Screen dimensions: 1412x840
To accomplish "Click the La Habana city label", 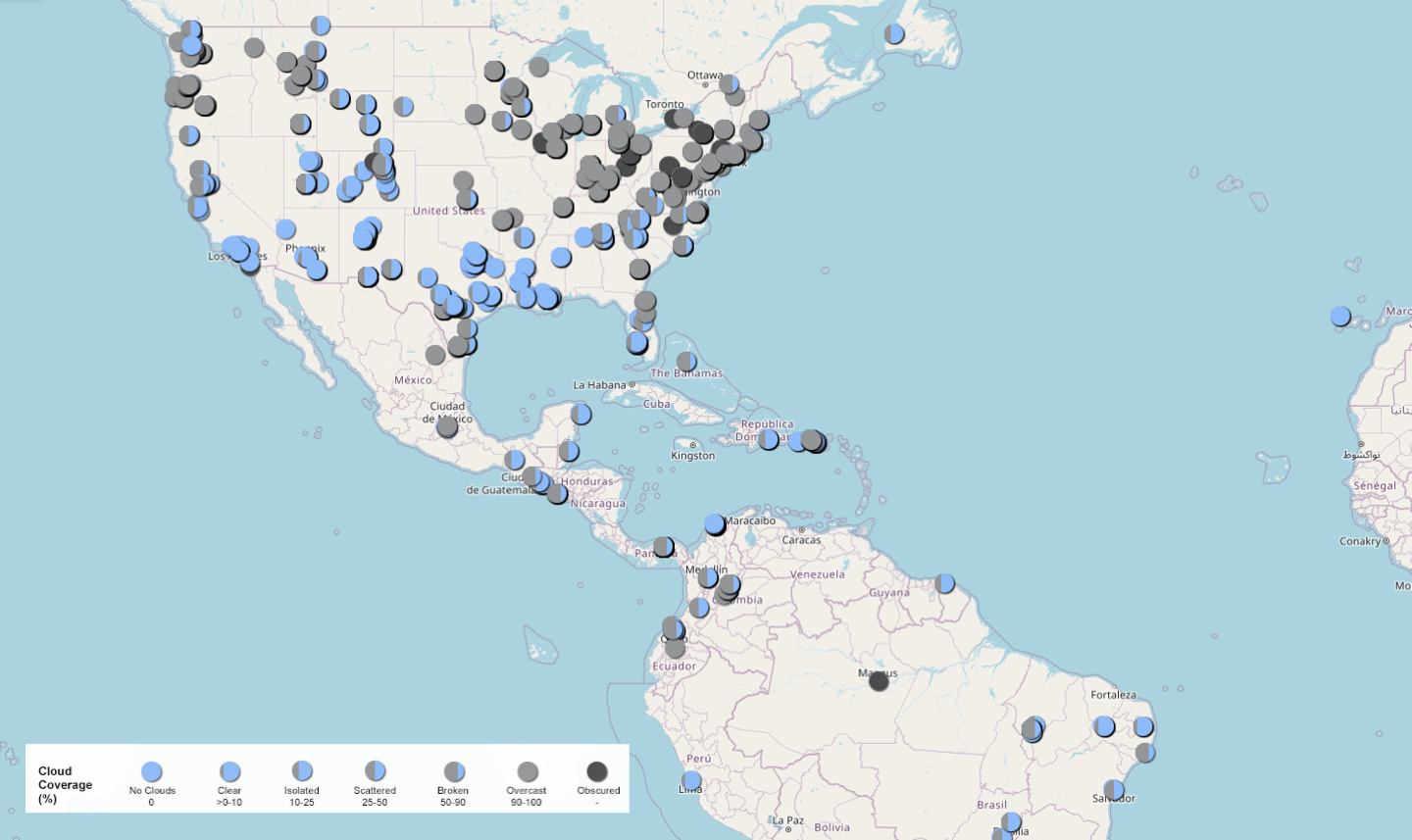I will [x=600, y=385].
